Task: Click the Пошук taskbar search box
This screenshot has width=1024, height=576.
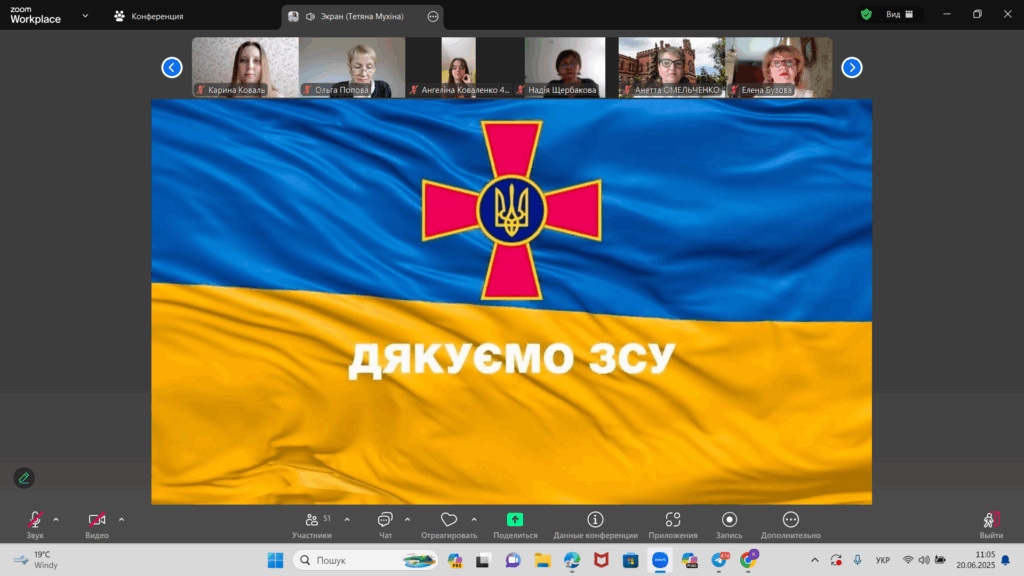Action: [365, 560]
